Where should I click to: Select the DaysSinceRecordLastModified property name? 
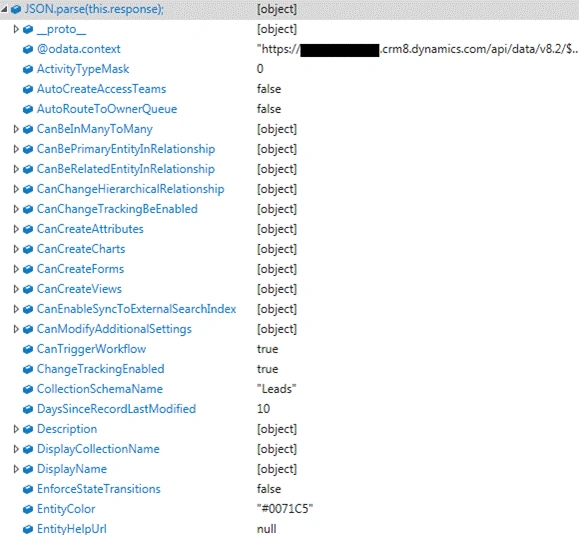coord(116,409)
